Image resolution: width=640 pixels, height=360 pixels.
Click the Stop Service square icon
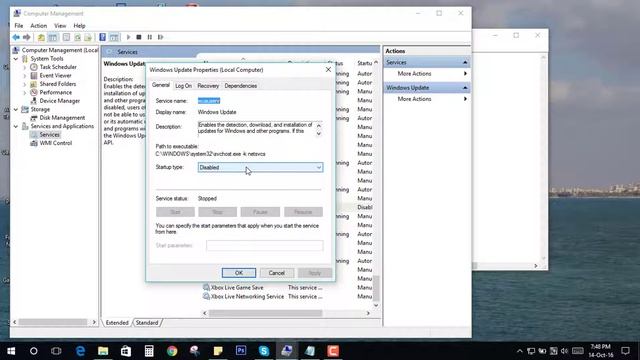coord(139,37)
